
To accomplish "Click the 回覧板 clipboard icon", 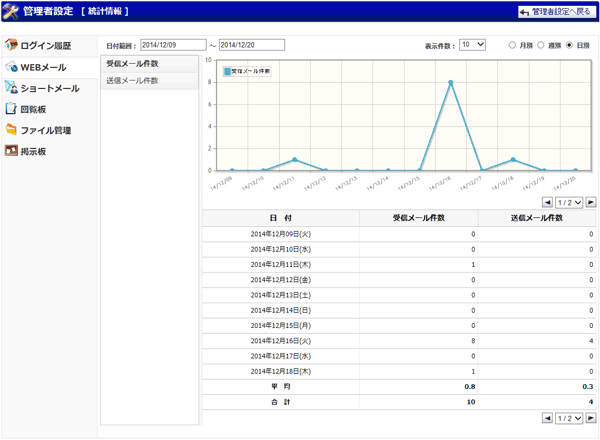I will click(x=11, y=109).
